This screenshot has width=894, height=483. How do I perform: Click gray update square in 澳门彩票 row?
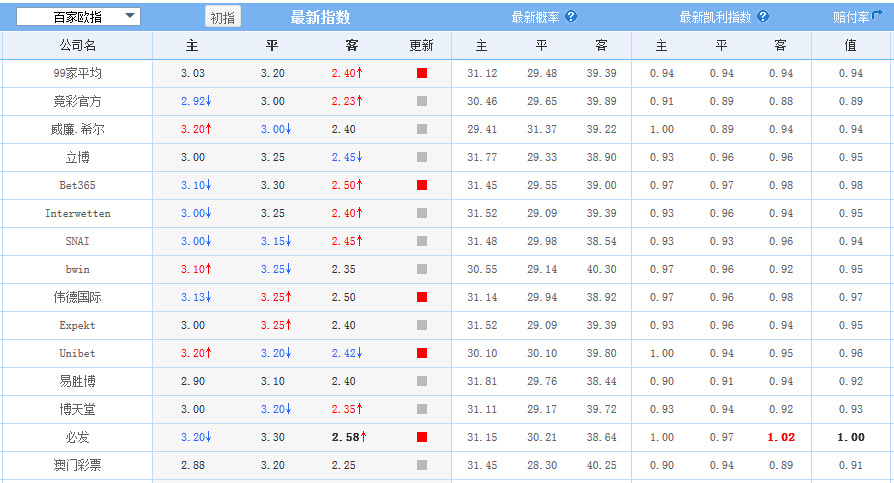(x=422, y=465)
